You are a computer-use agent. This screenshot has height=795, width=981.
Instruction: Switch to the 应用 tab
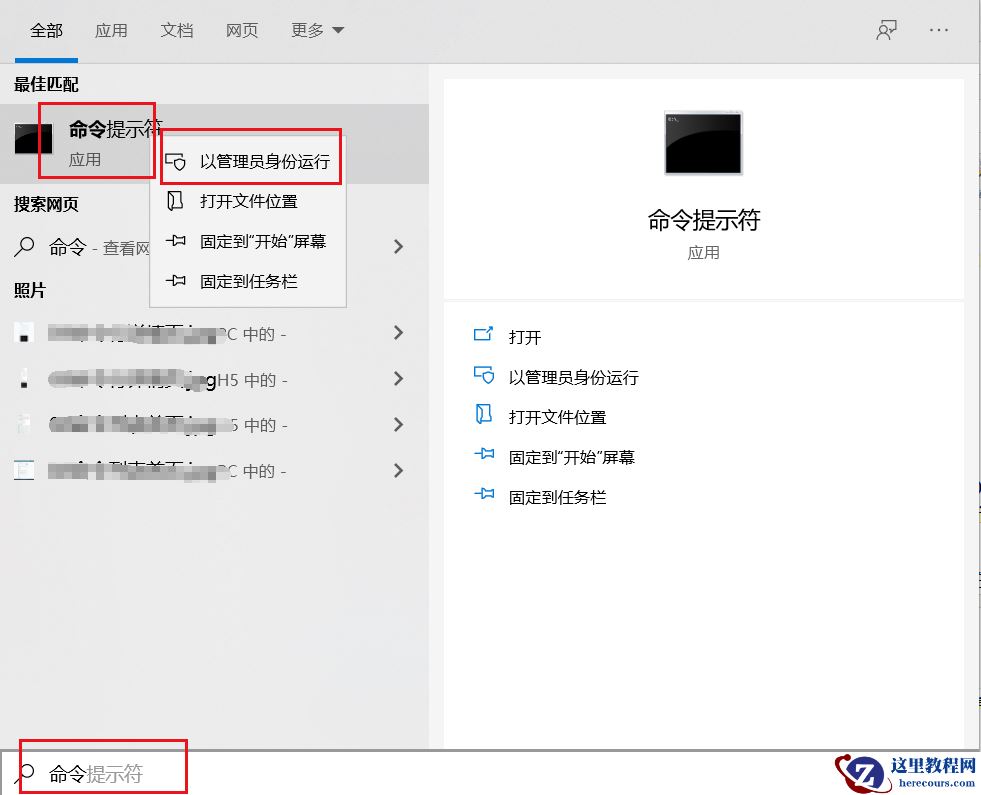[x=111, y=30]
